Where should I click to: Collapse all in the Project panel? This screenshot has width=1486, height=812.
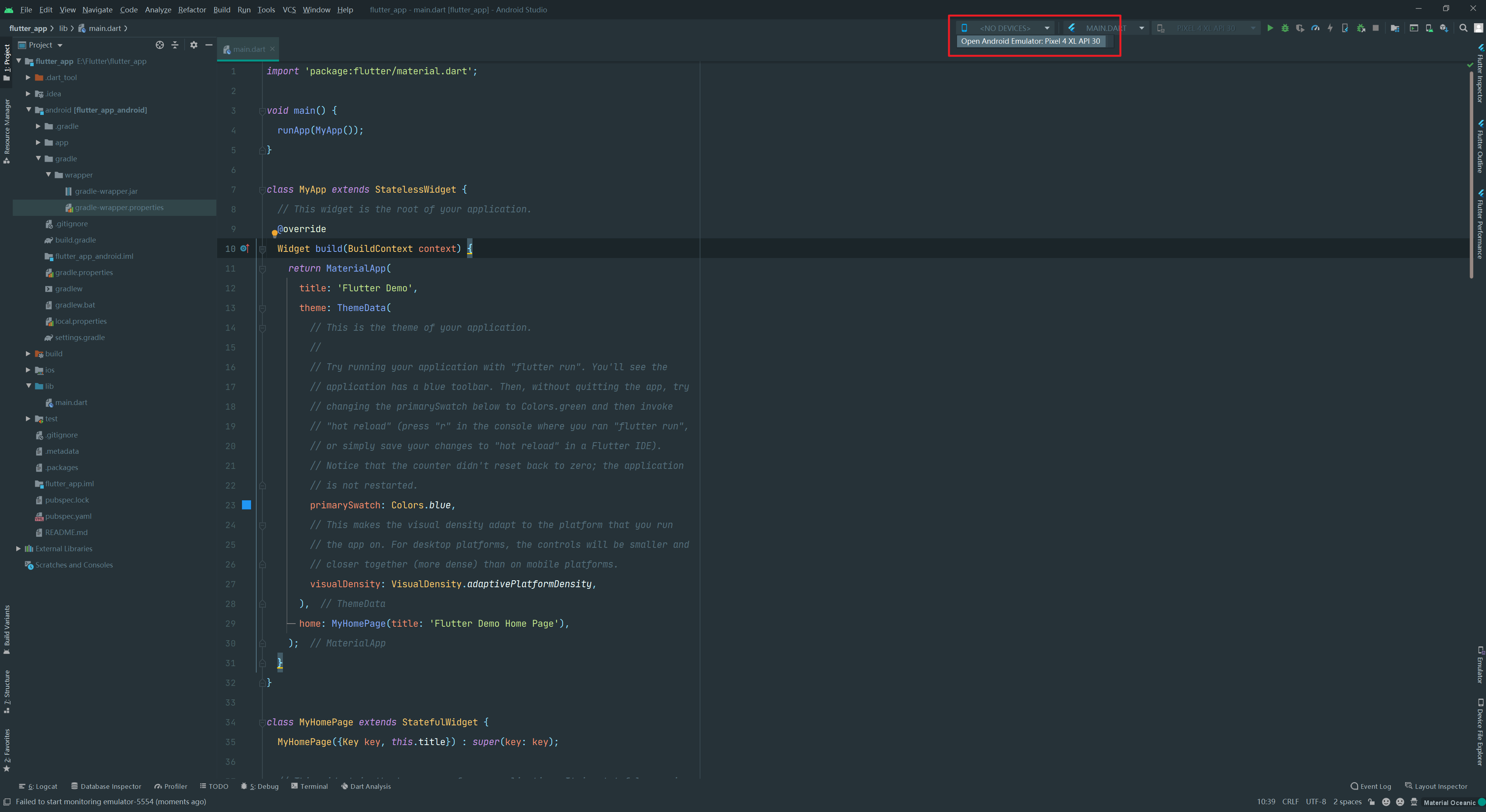click(x=175, y=45)
